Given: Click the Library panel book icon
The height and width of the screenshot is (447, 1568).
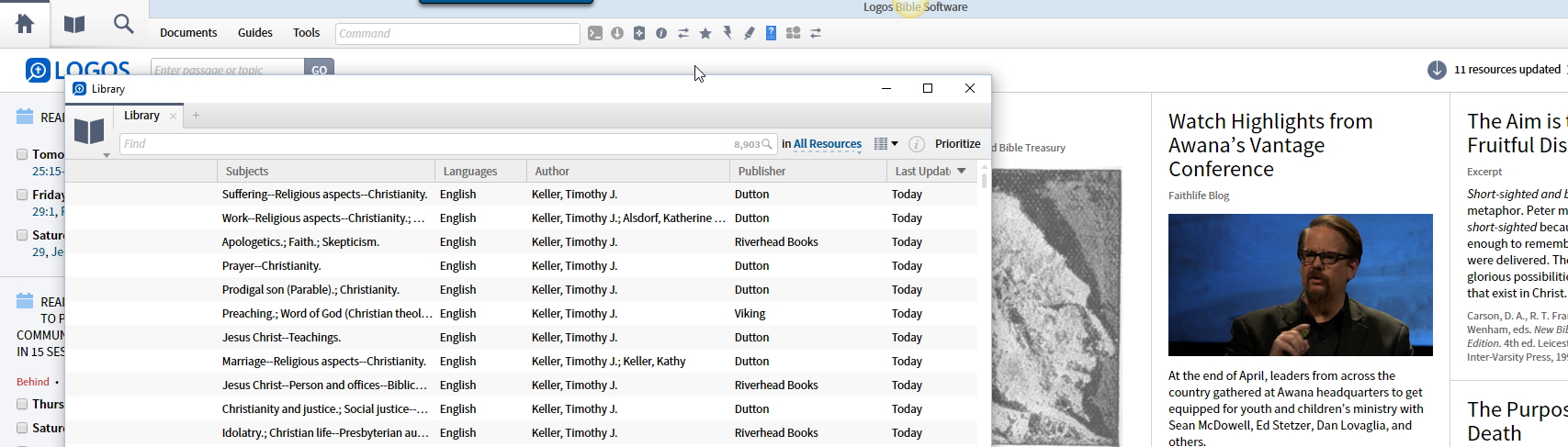Looking at the screenshot, I should tap(89, 131).
